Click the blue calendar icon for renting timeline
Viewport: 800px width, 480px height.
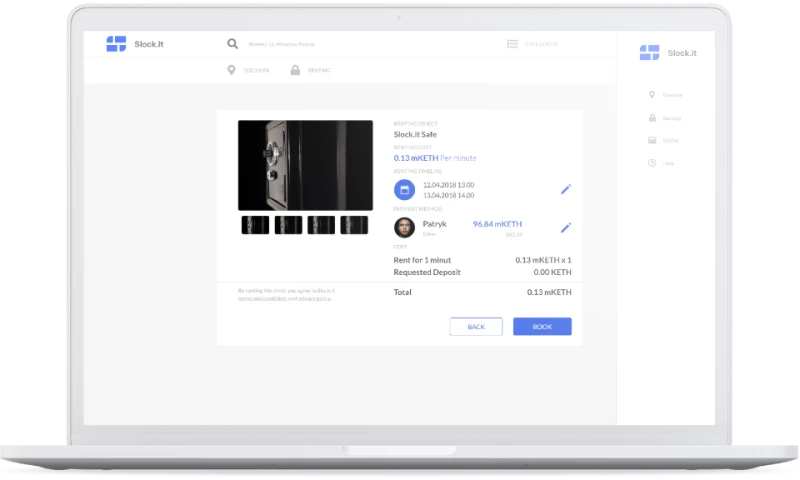404,189
